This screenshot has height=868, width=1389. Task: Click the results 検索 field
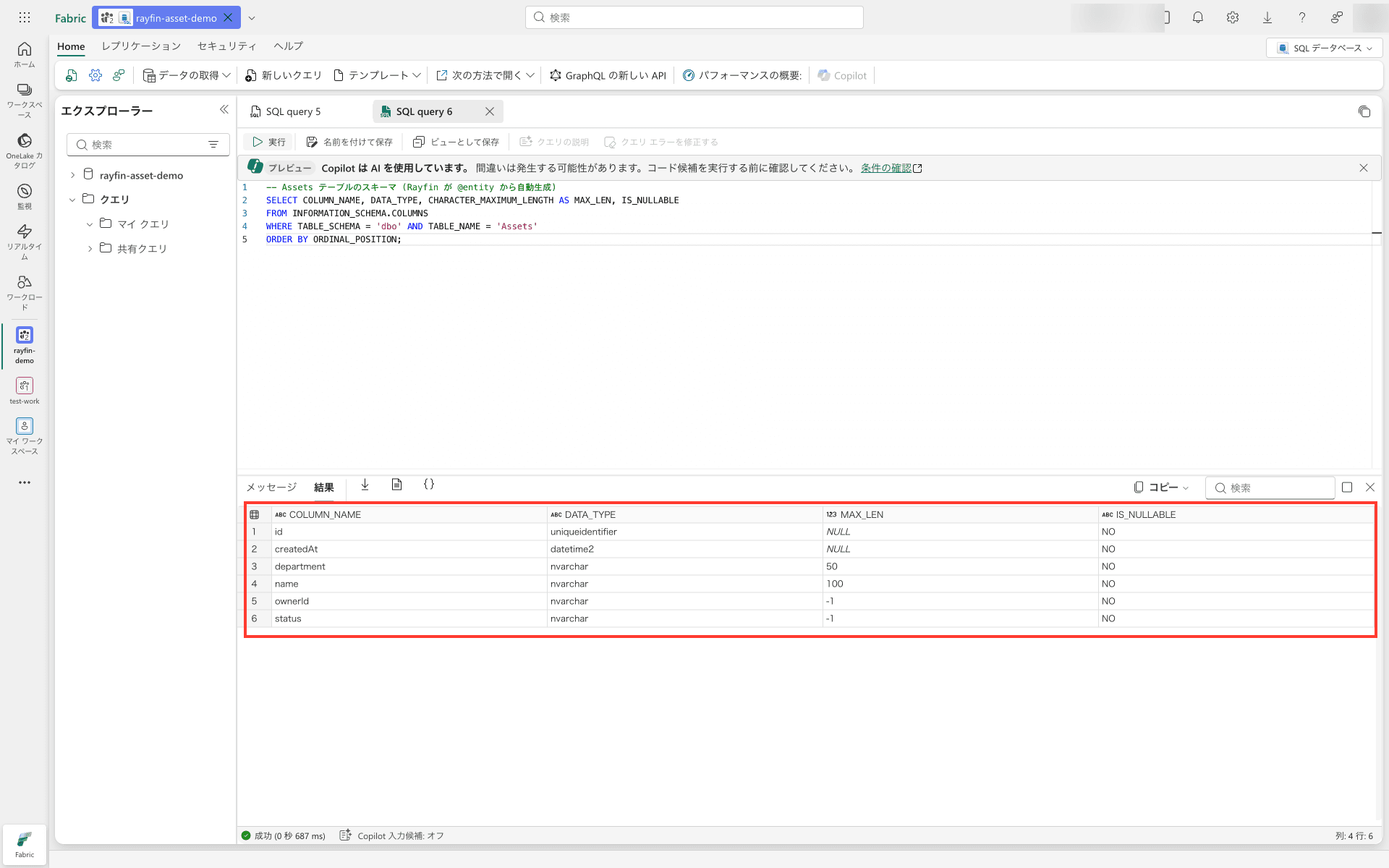point(1270,488)
